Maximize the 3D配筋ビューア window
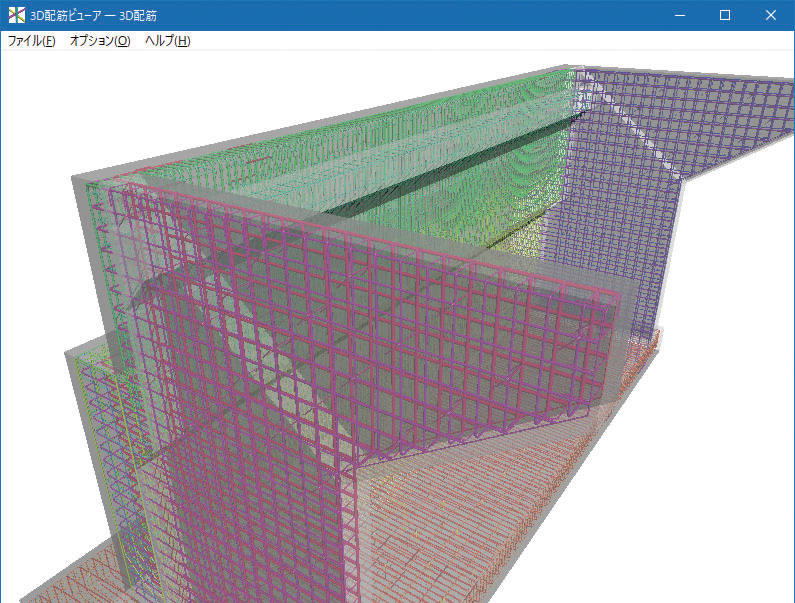Image resolution: width=795 pixels, height=603 pixels. [725, 15]
